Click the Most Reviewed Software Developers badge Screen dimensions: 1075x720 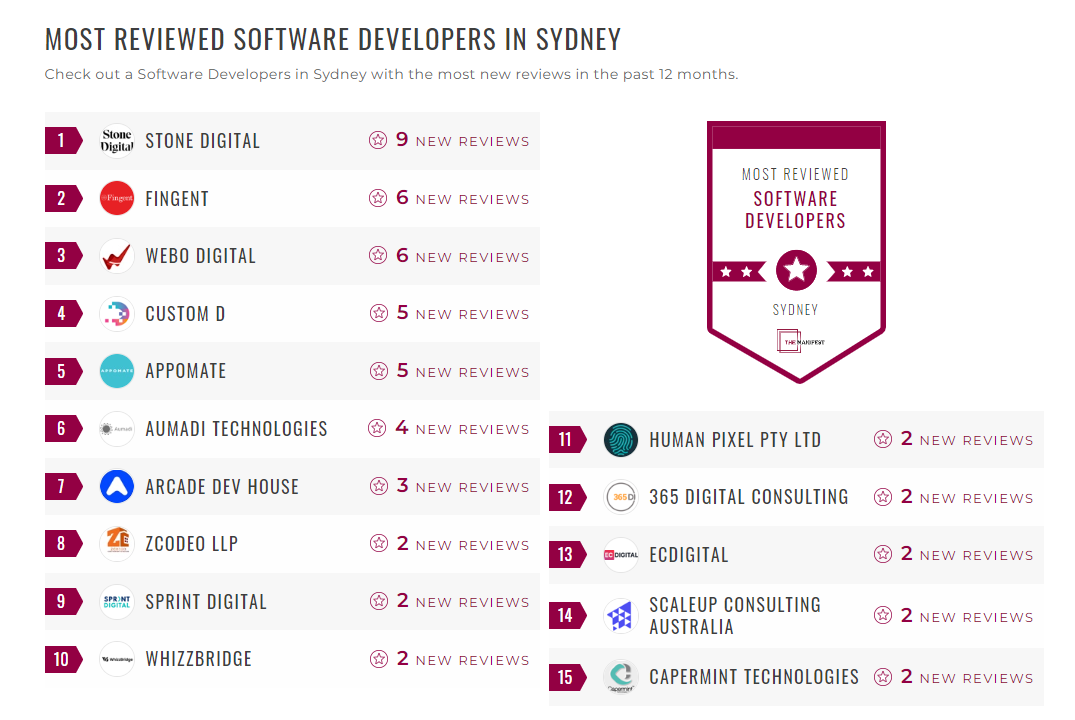point(795,250)
